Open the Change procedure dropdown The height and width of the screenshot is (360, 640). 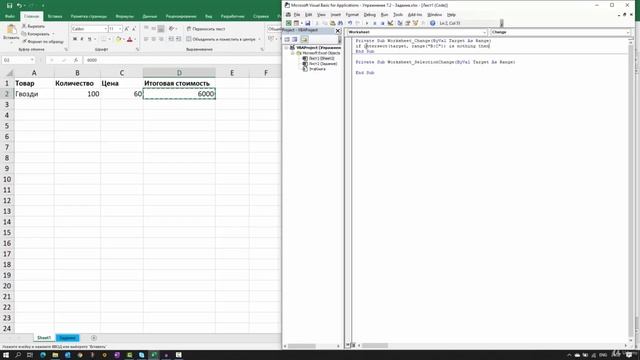[628, 32]
